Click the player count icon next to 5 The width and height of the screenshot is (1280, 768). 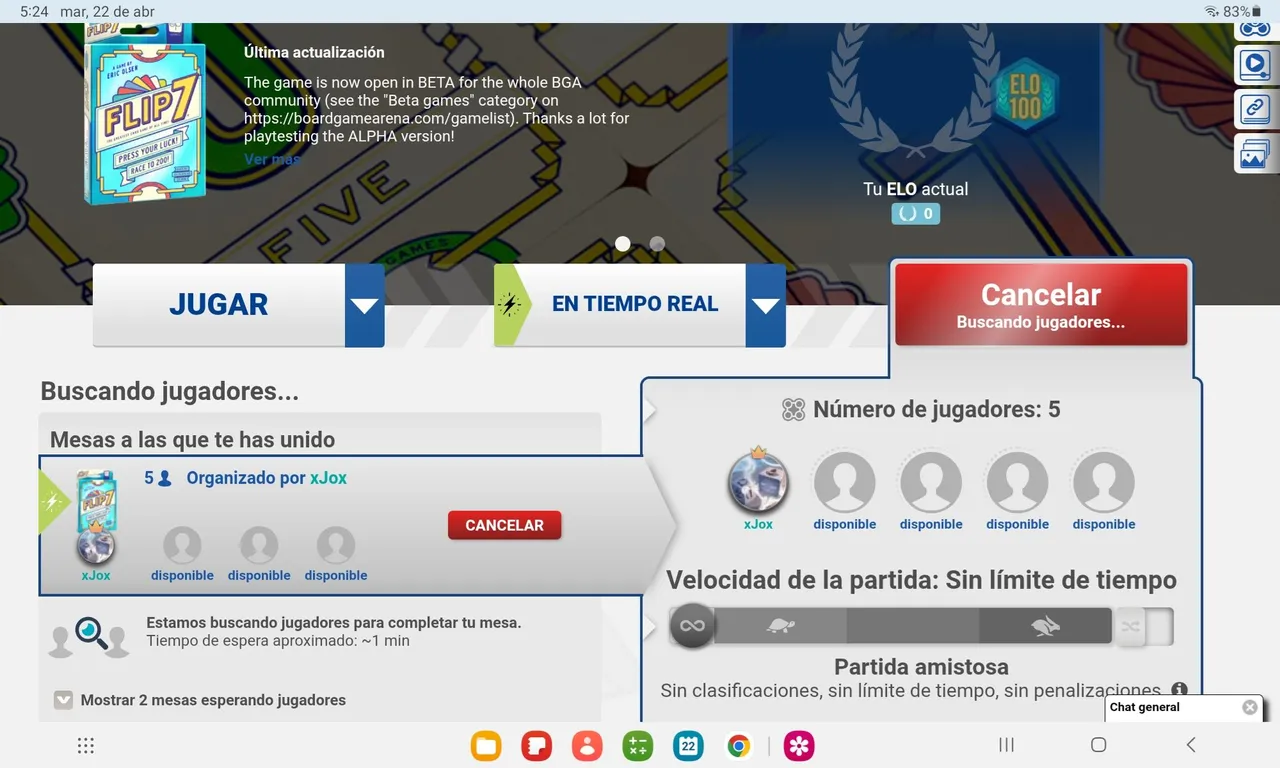(x=165, y=479)
